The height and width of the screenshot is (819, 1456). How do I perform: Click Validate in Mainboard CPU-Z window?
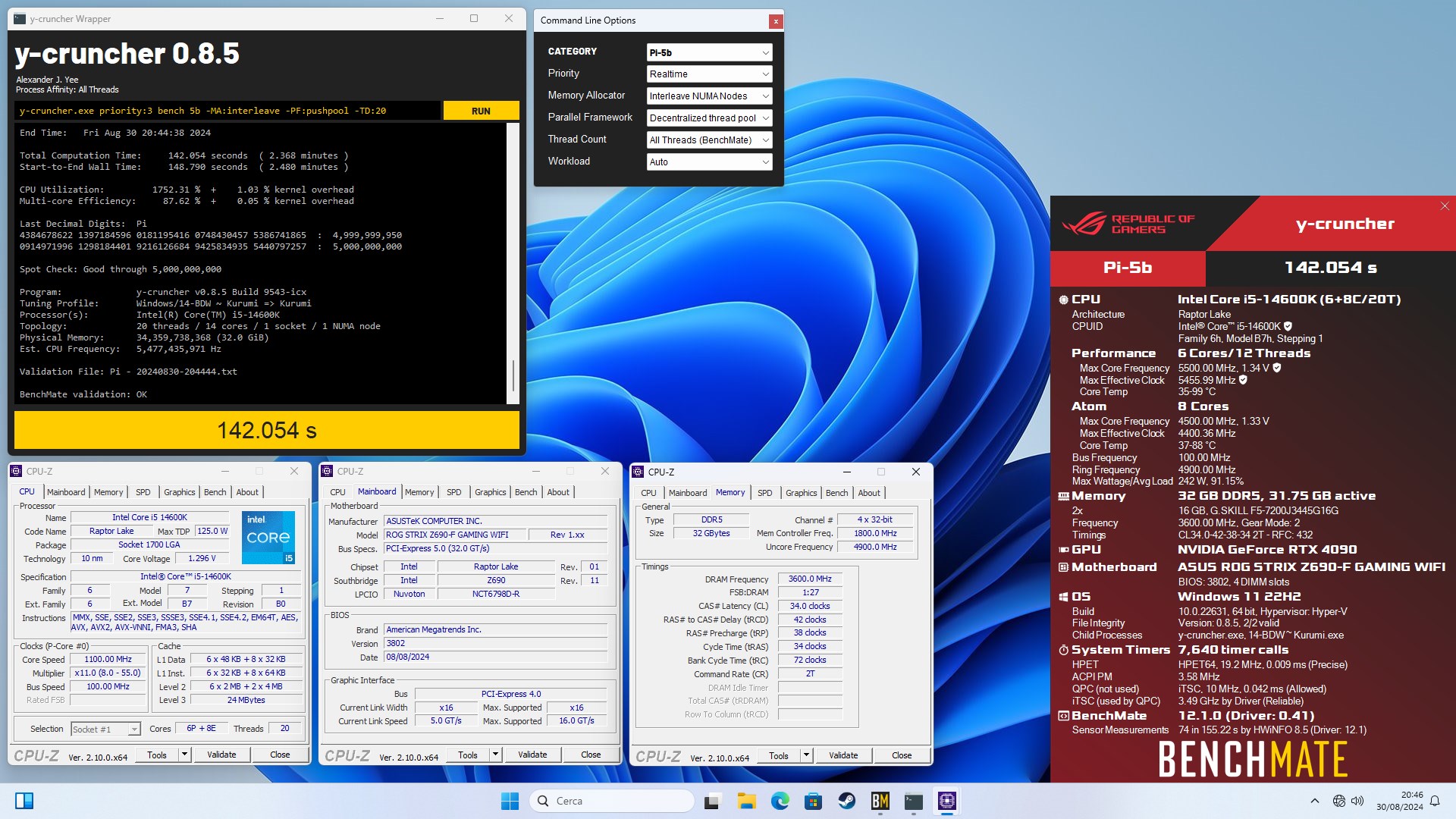coord(532,755)
